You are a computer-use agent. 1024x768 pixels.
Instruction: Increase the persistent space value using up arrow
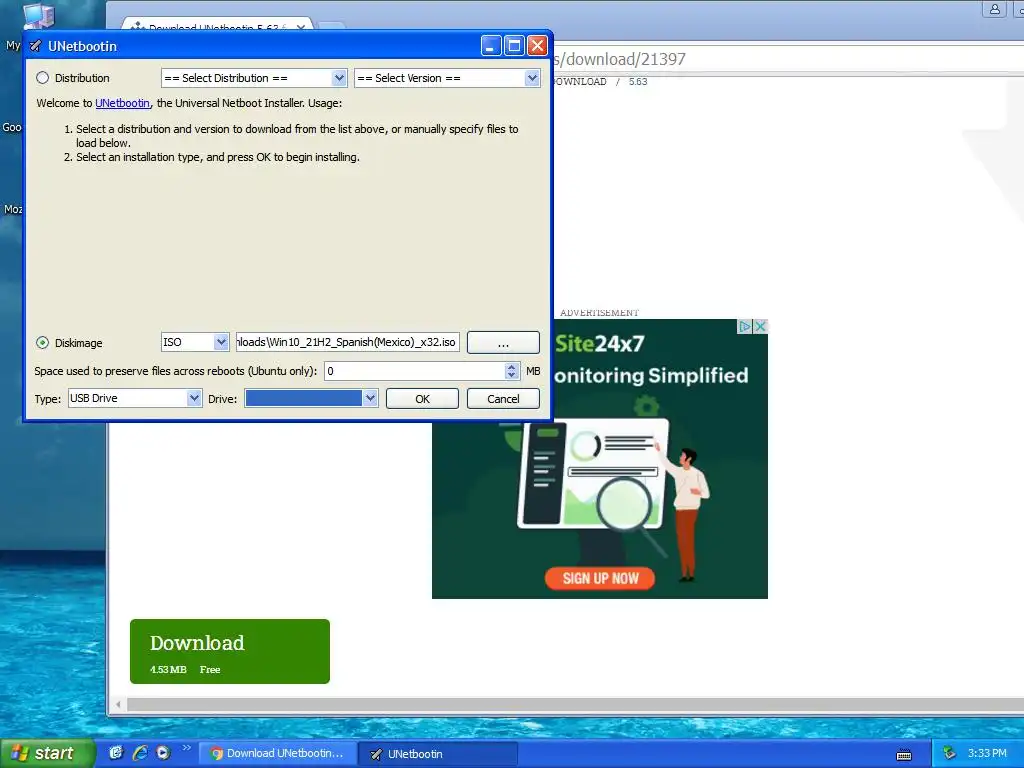point(511,366)
